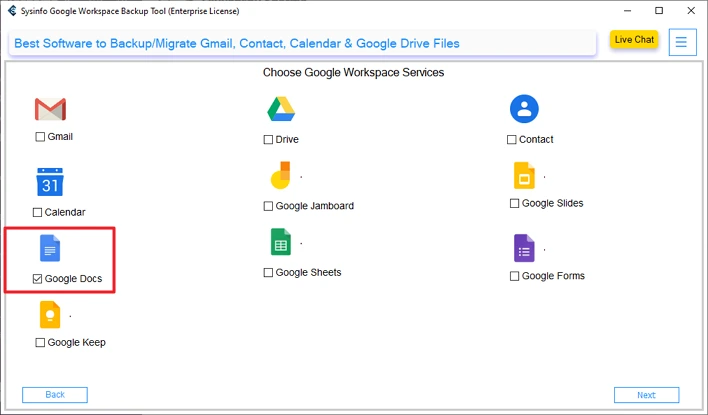
Task: Enable the Google Jamboard checkbox
Action: click(x=268, y=206)
